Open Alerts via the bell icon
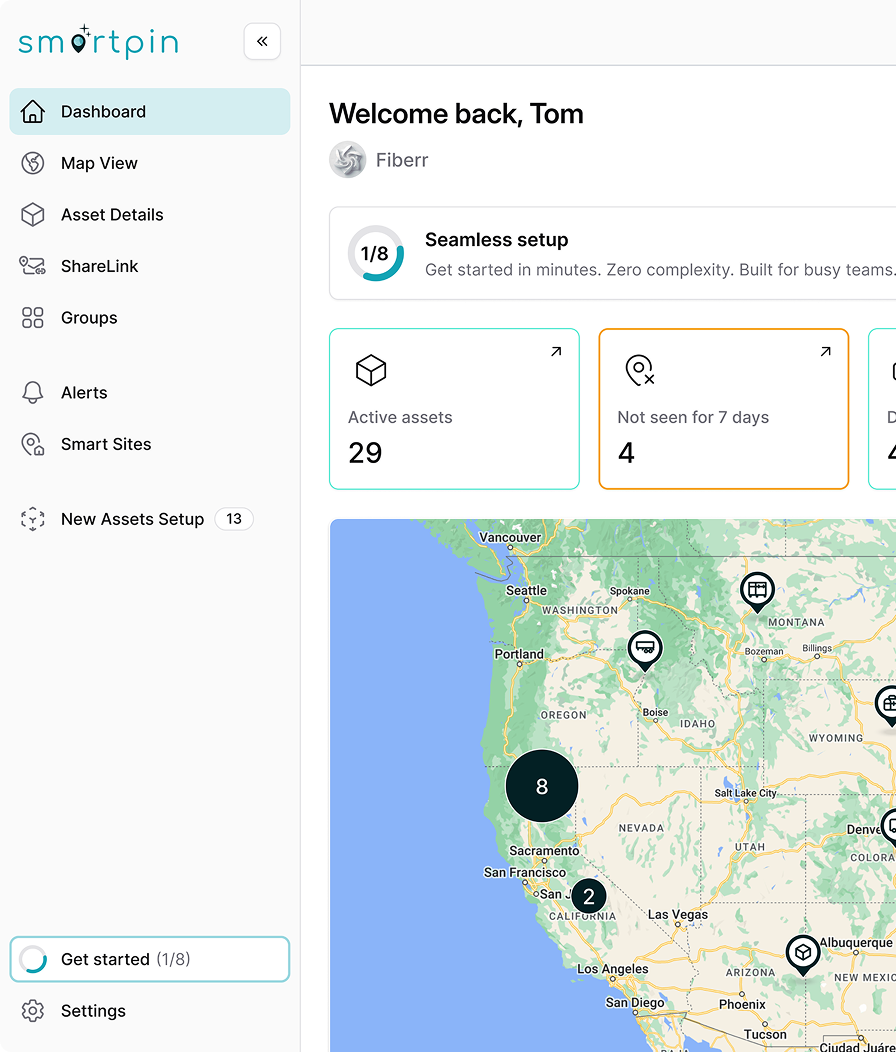The image size is (896, 1052). click(x=33, y=392)
